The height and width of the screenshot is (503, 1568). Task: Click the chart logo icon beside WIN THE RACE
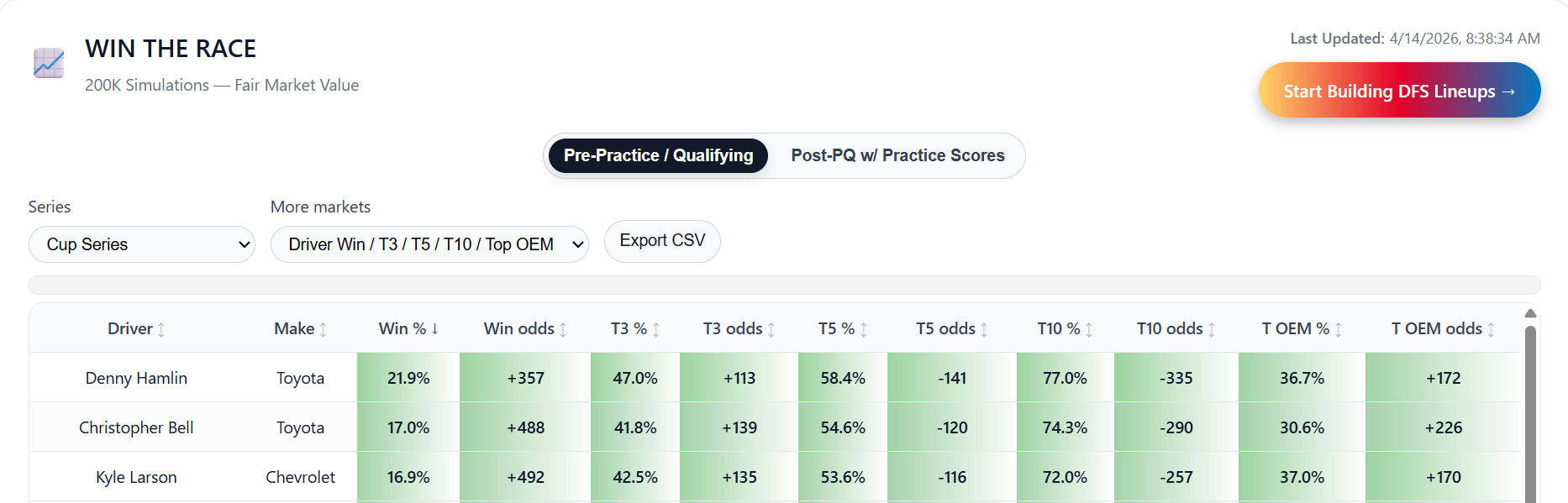click(x=49, y=63)
